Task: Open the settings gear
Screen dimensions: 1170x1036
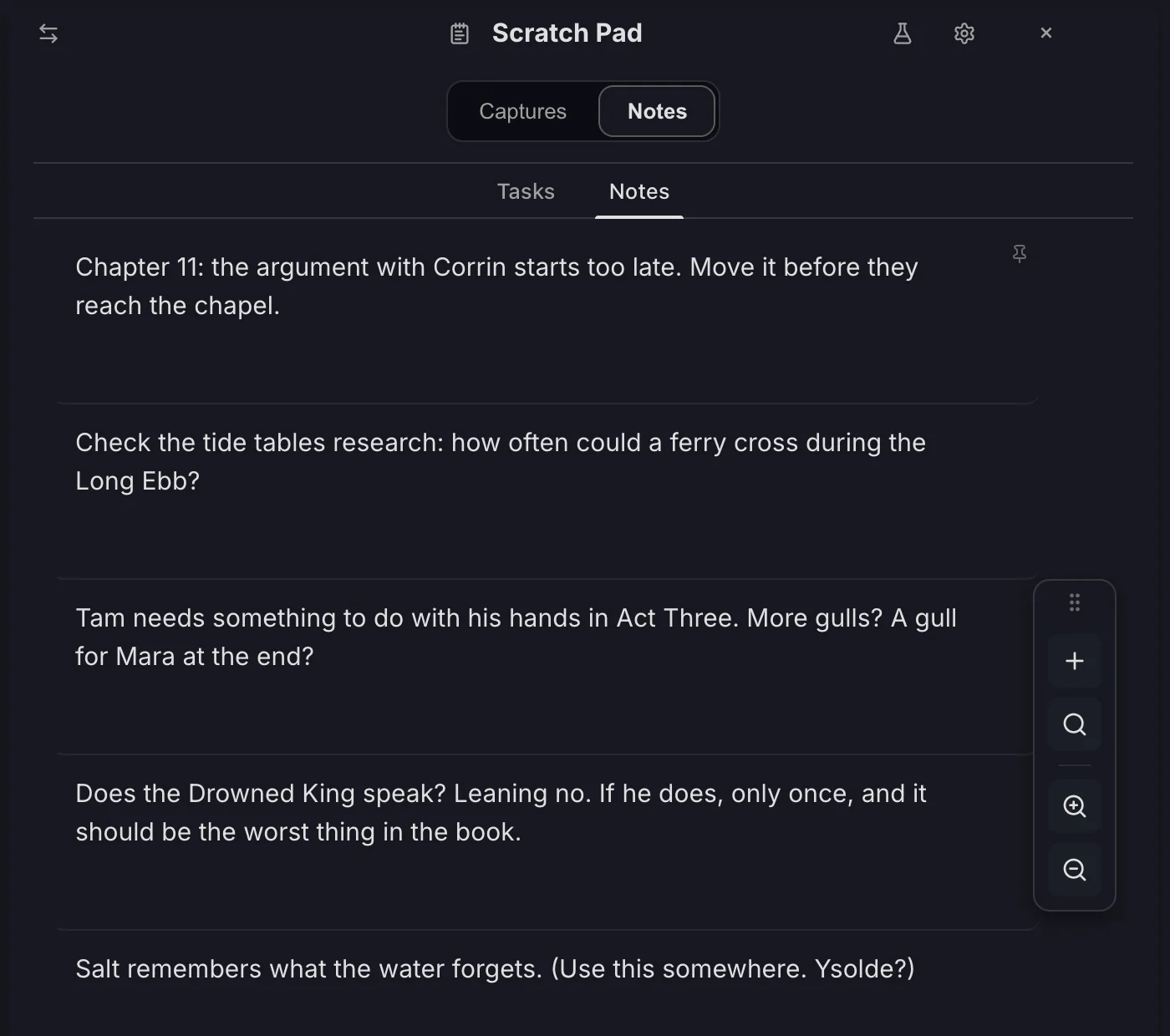Action: [x=964, y=33]
